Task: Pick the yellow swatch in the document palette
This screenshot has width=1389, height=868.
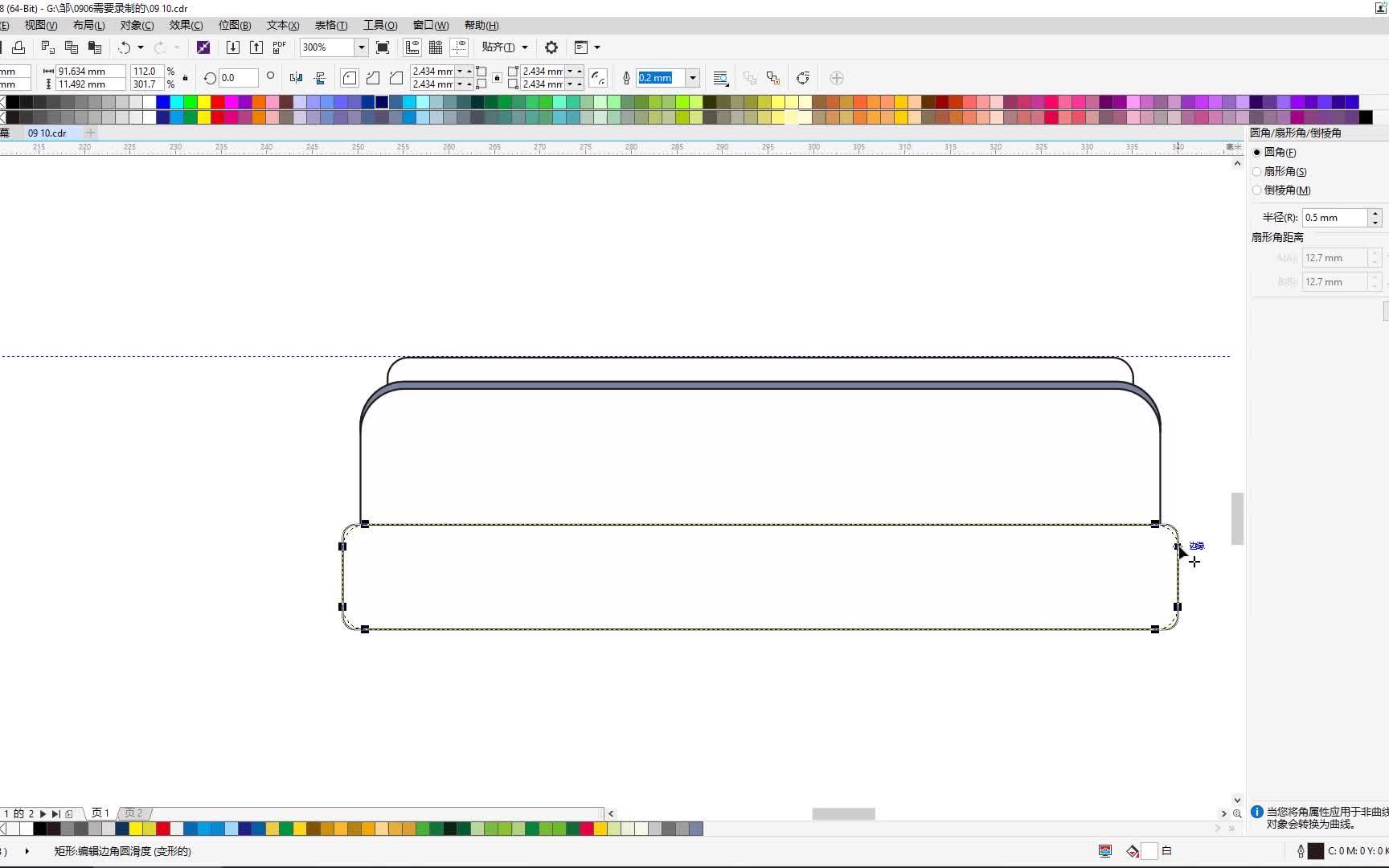Action: 136,829
